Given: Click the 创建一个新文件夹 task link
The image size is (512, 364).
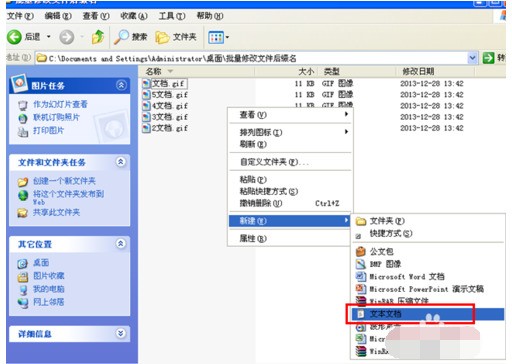Looking at the screenshot, I should tap(64, 181).
